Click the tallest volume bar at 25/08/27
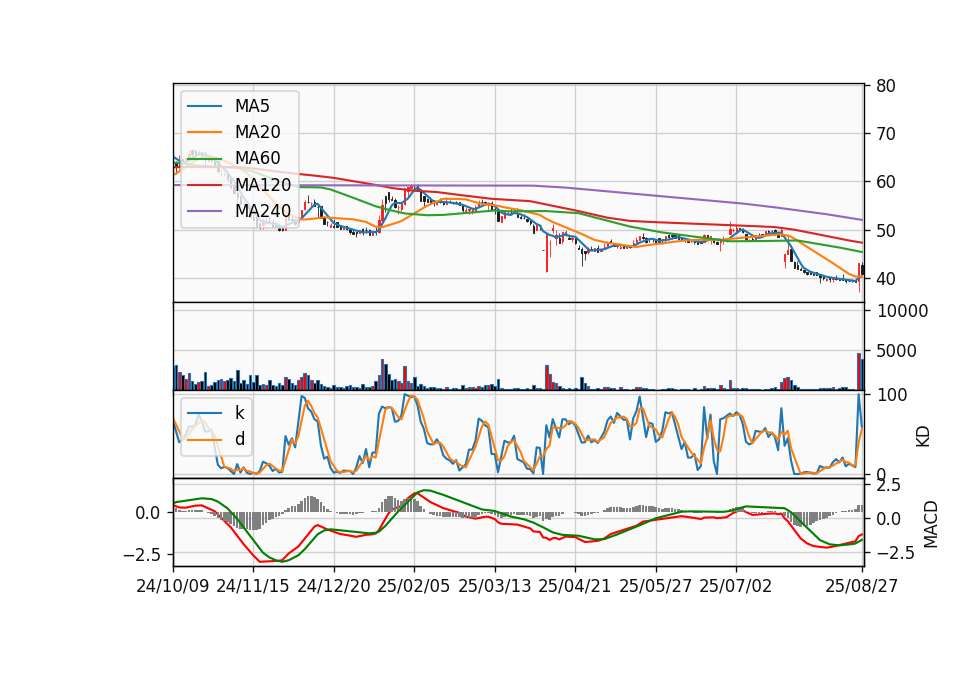 tap(859, 372)
